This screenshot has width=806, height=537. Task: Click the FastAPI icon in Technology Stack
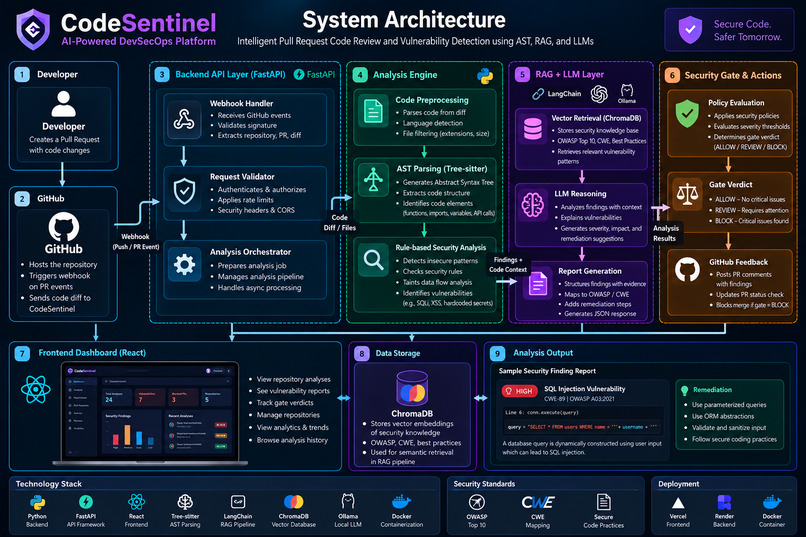click(86, 502)
